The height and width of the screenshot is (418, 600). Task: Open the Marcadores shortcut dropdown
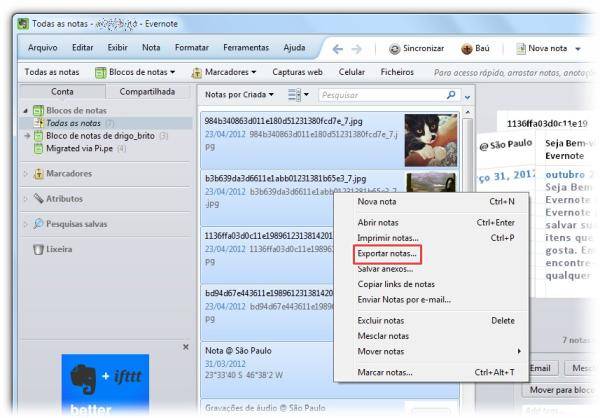pyautogui.click(x=254, y=72)
